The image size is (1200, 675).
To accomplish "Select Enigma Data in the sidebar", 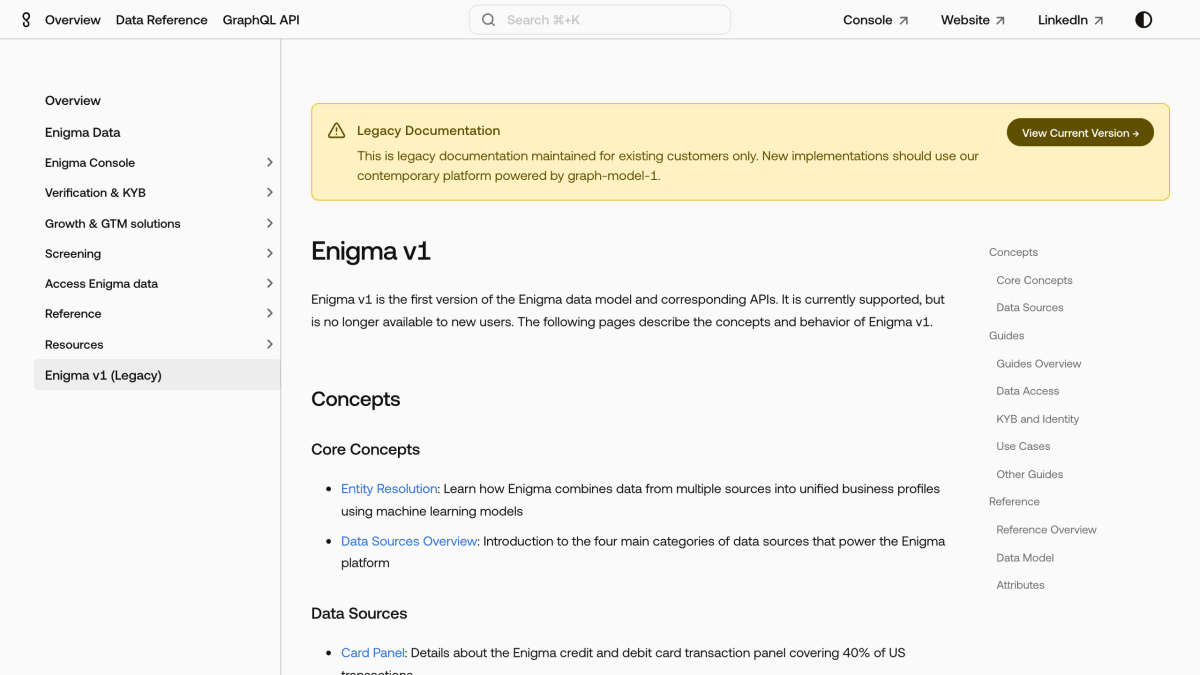I will pyautogui.click(x=83, y=132).
